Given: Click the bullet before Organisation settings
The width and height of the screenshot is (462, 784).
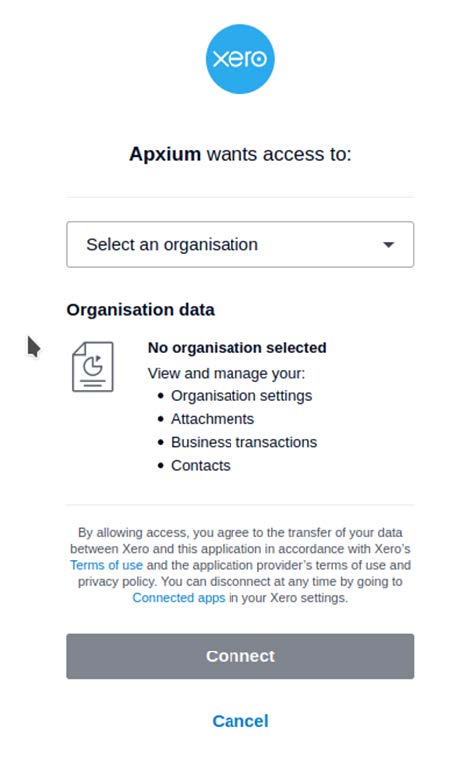Looking at the screenshot, I should [160, 396].
